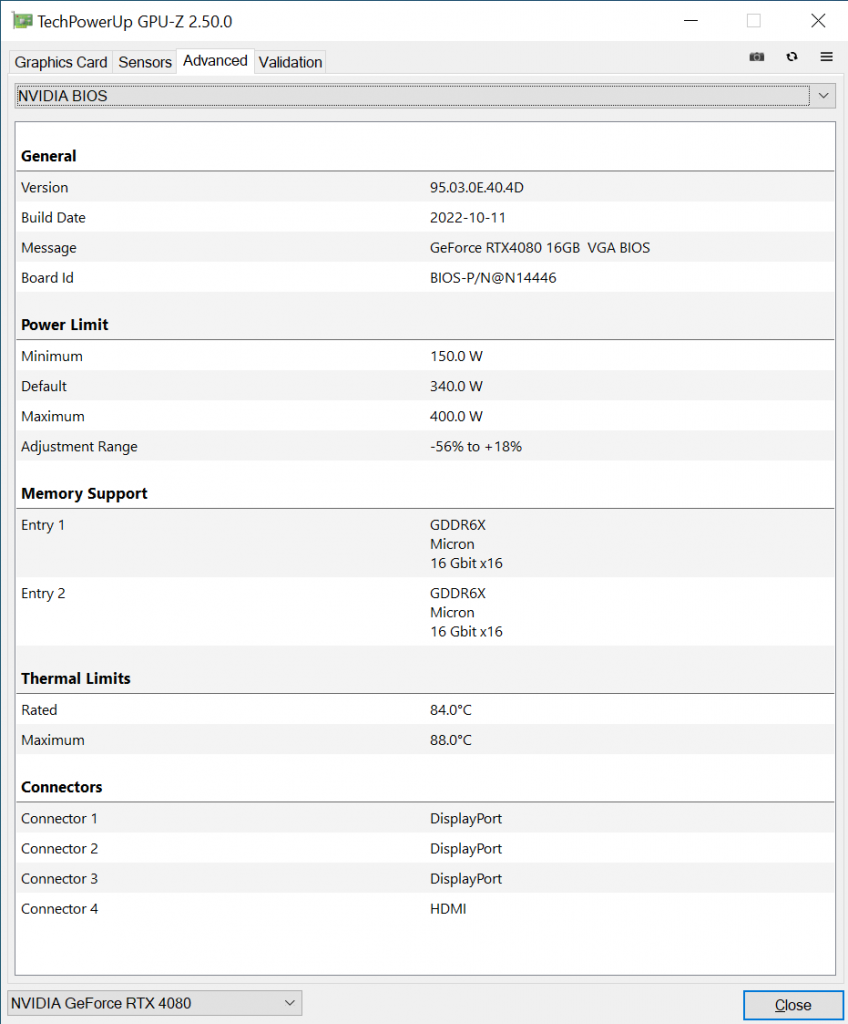The image size is (848, 1024).
Task: Click the Memory Support Entry 1 row
Action: click(425, 543)
